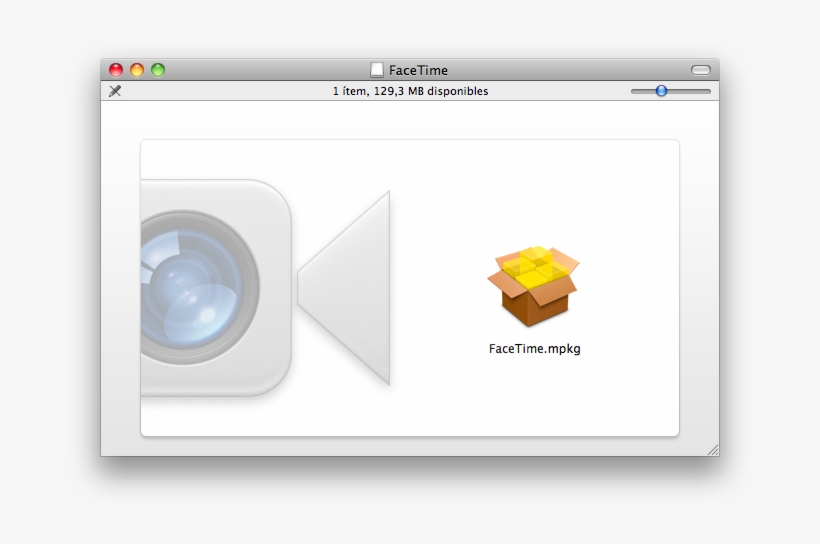
Task: Click the window resize grip handle
Action: [713, 450]
